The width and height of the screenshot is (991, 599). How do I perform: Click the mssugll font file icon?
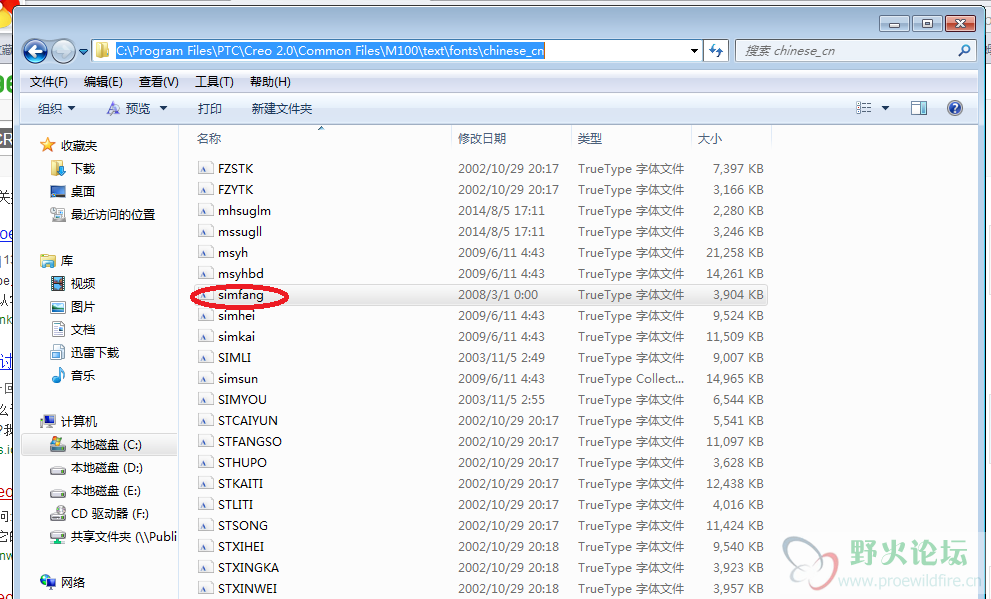[x=205, y=231]
